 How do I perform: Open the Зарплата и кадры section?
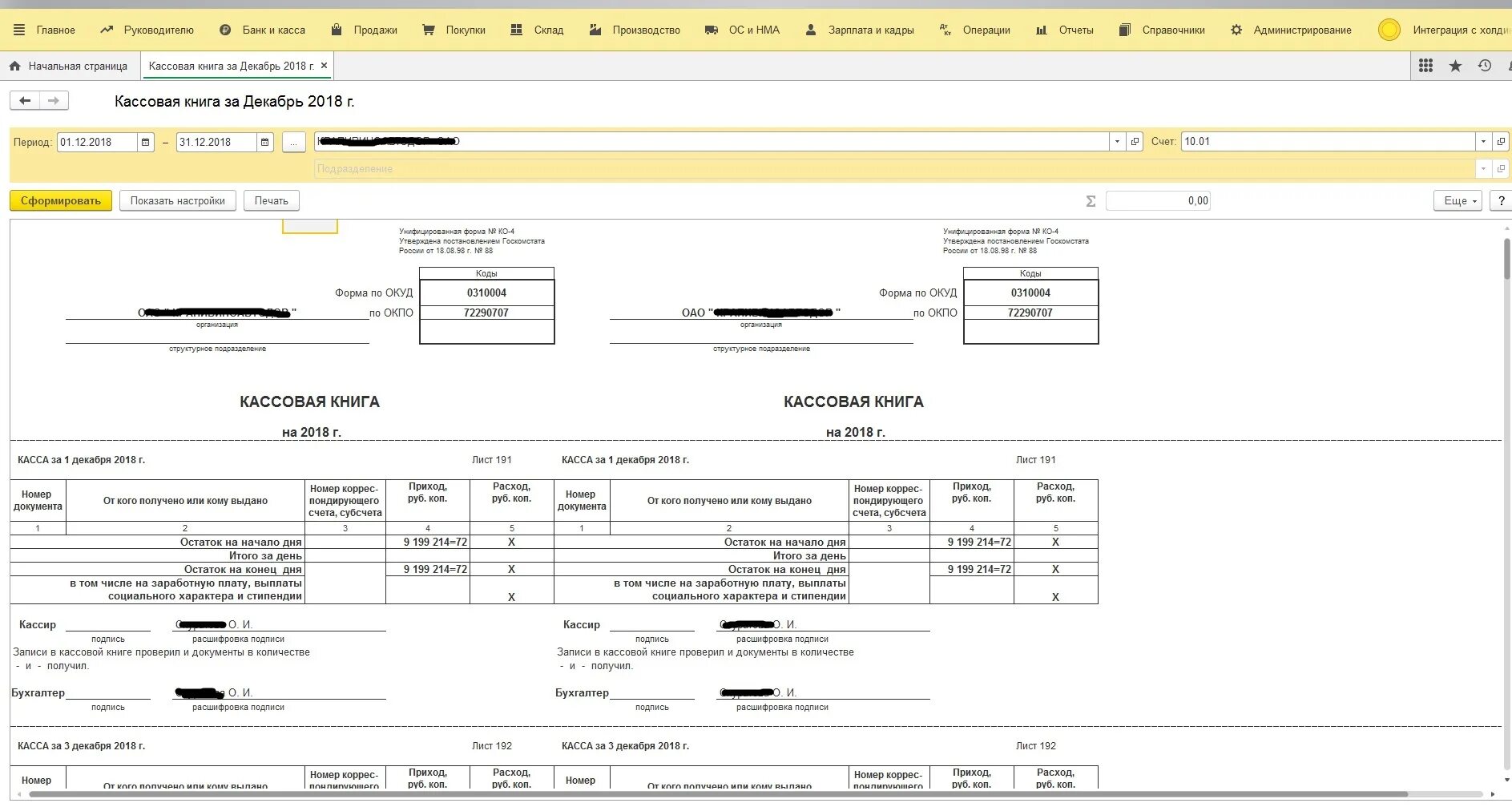871,30
